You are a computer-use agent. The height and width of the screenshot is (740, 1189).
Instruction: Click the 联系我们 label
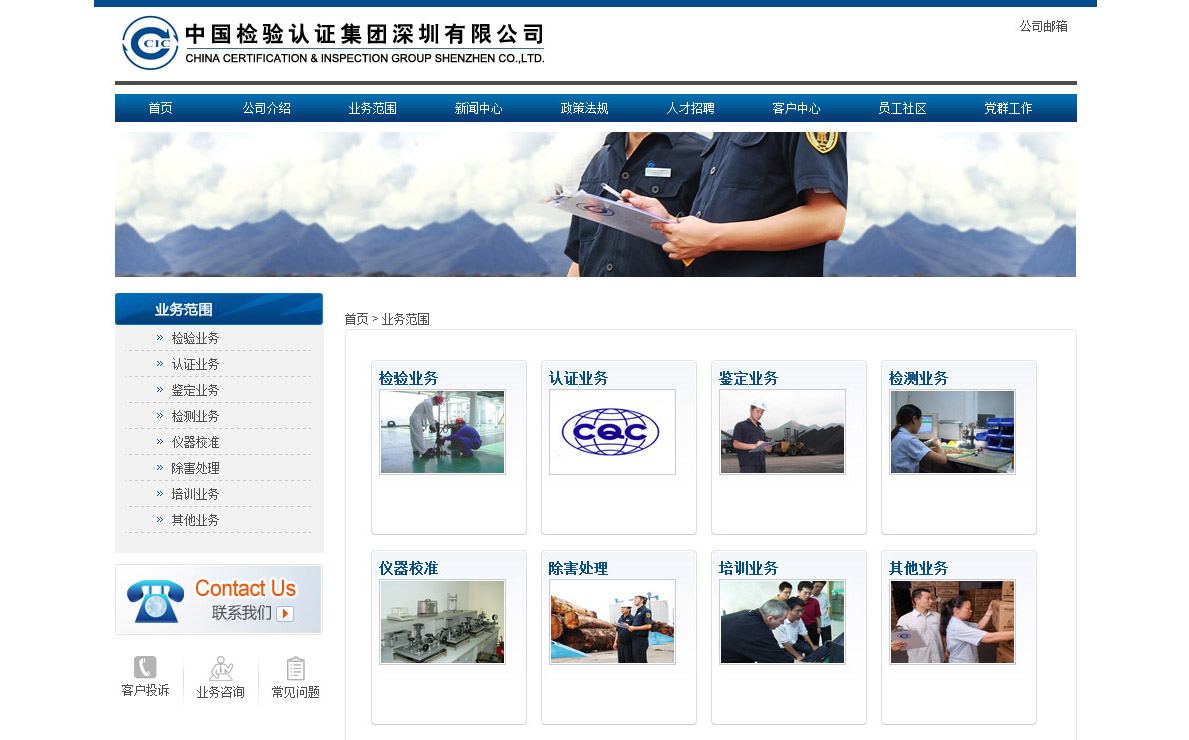tap(241, 613)
